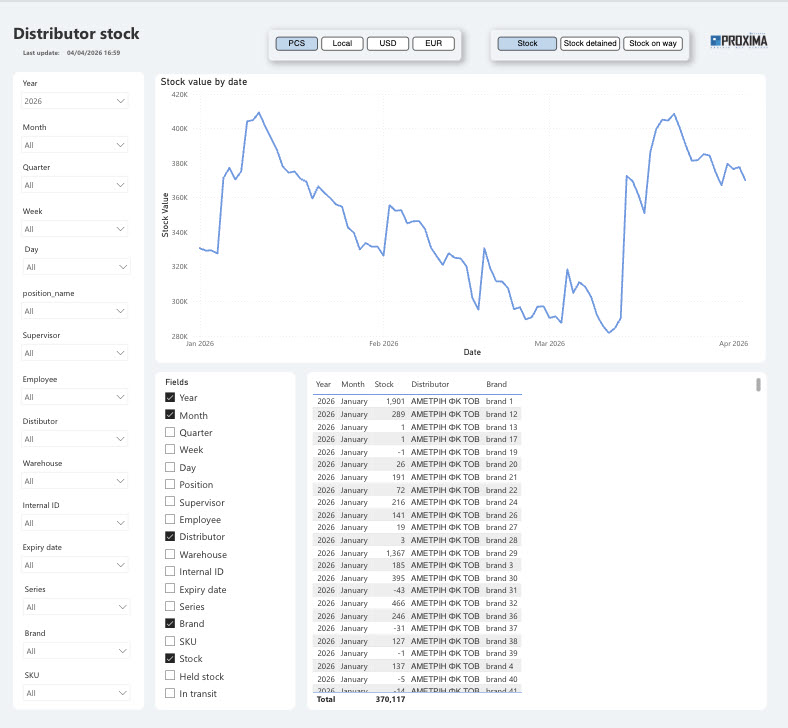Open the Quarter filter dropdown

[74, 185]
